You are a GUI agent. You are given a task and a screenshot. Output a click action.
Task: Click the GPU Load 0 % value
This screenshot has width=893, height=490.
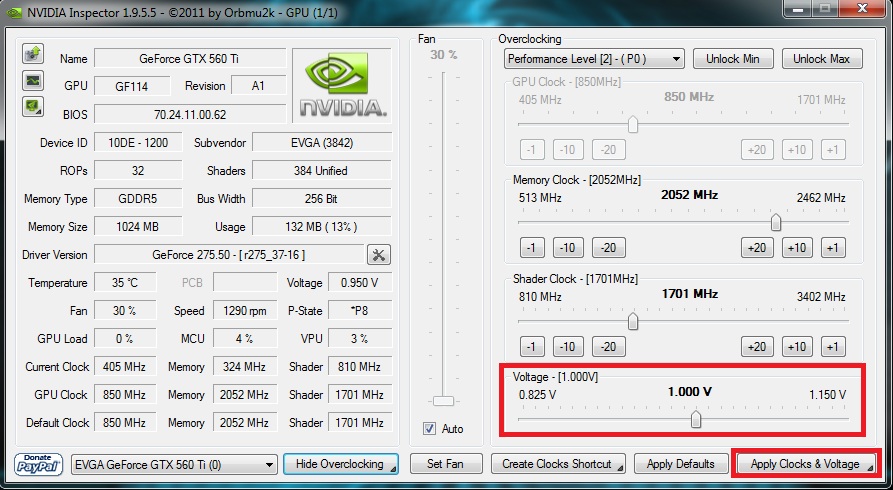tap(125, 338)
